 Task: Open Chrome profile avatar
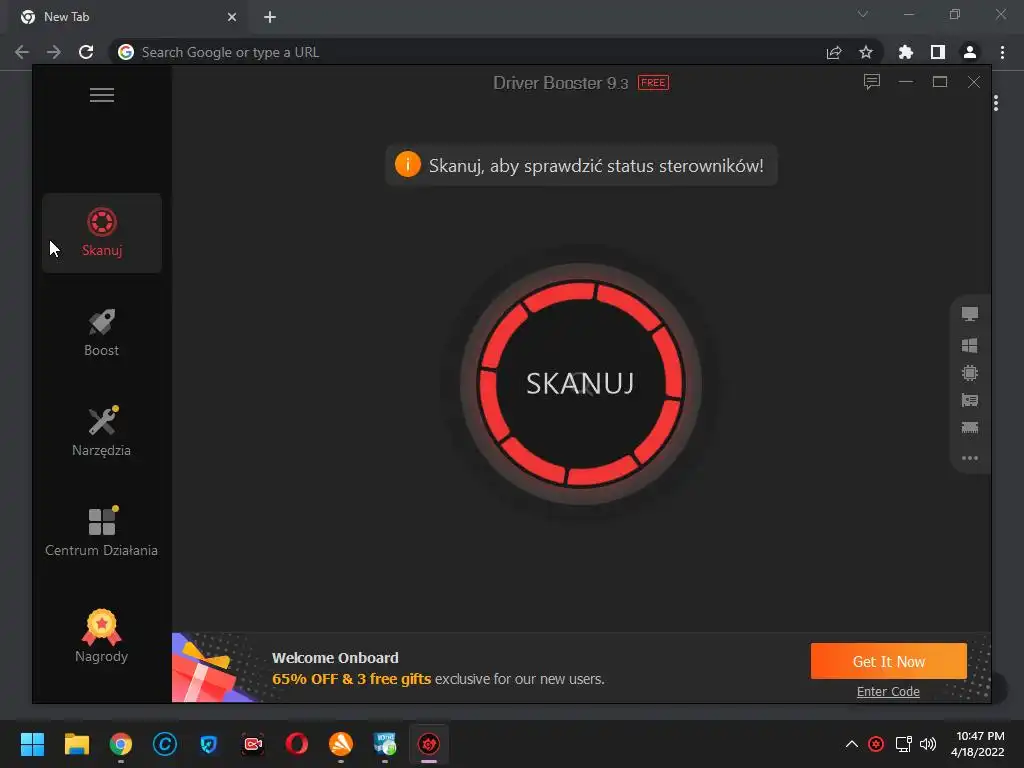[970, 52]
